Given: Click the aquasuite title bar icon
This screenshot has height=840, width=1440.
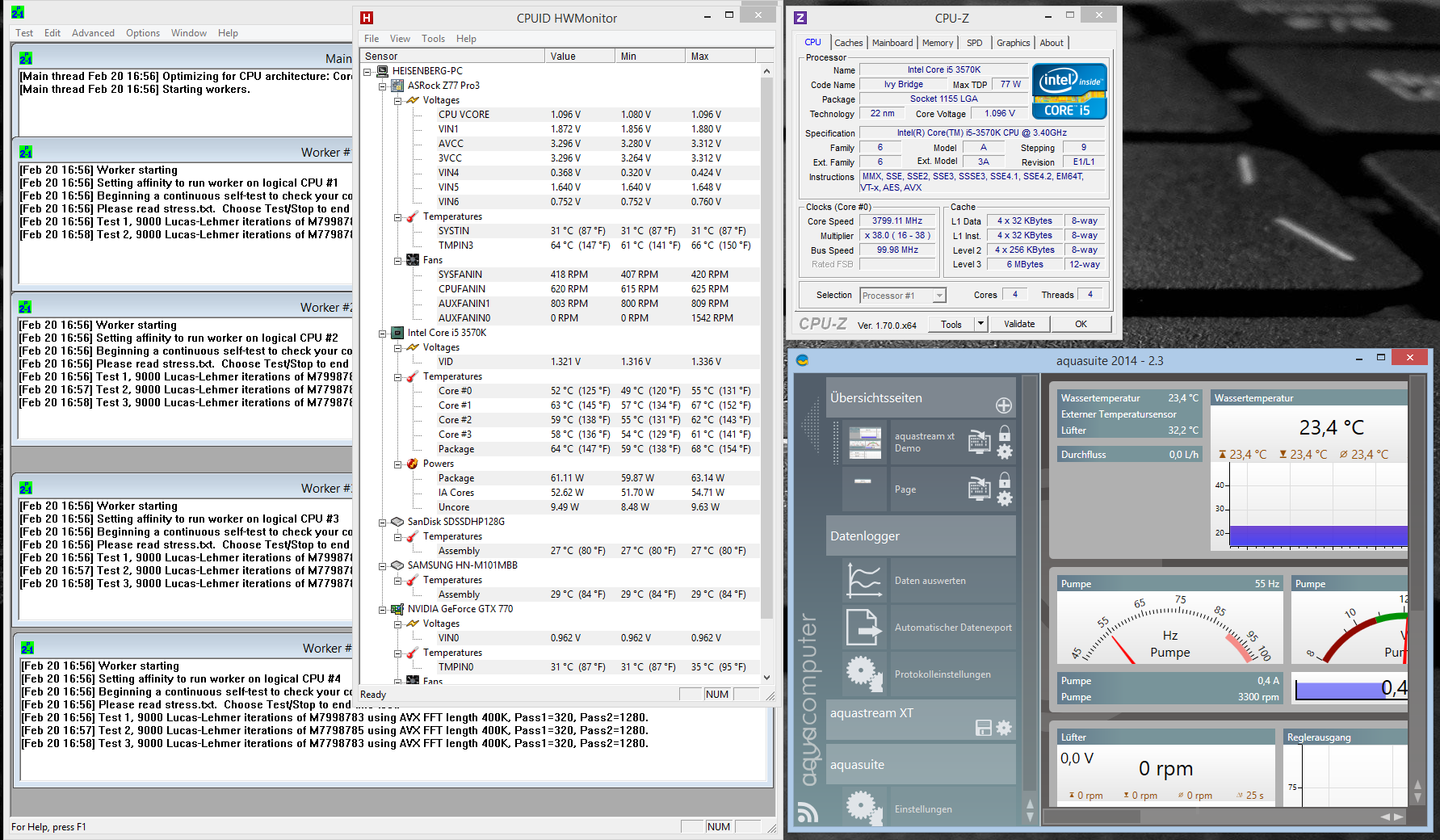Looking at the screenshot, I should [x=802, y=360].
